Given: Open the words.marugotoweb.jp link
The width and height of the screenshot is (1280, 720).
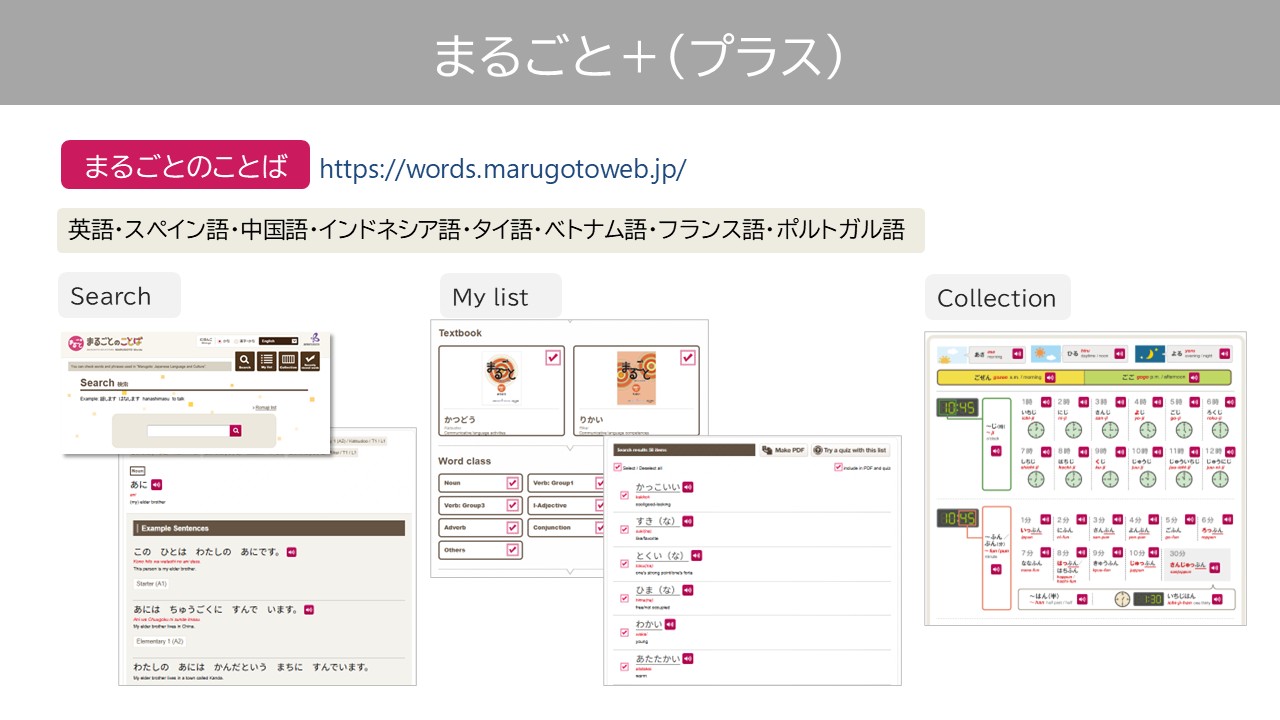Looking at the screenshot, I should coord(502,168).
